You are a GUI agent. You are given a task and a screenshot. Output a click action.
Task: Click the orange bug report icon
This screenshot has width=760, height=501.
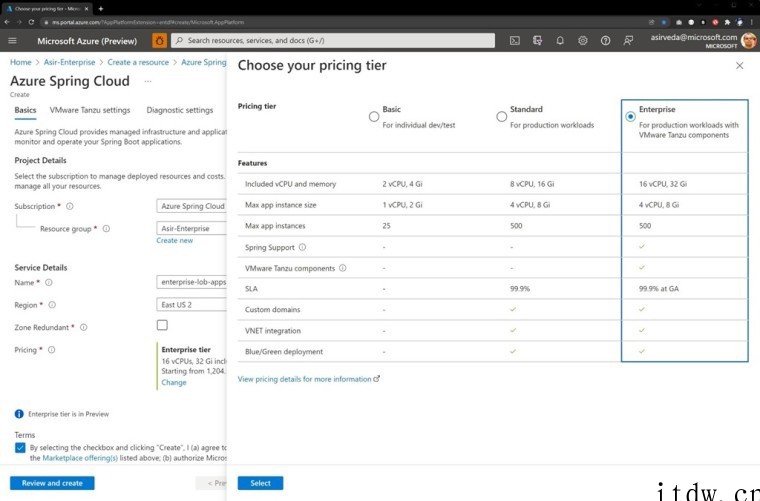tap(159, 40)
